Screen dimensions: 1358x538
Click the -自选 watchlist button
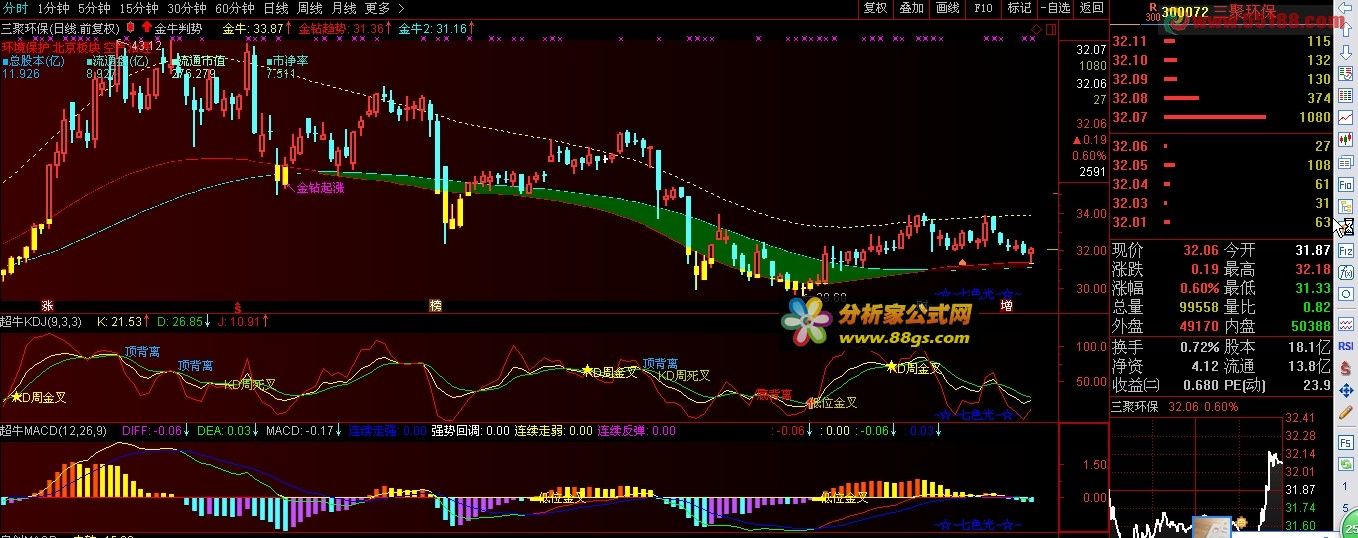(1054, 8)
